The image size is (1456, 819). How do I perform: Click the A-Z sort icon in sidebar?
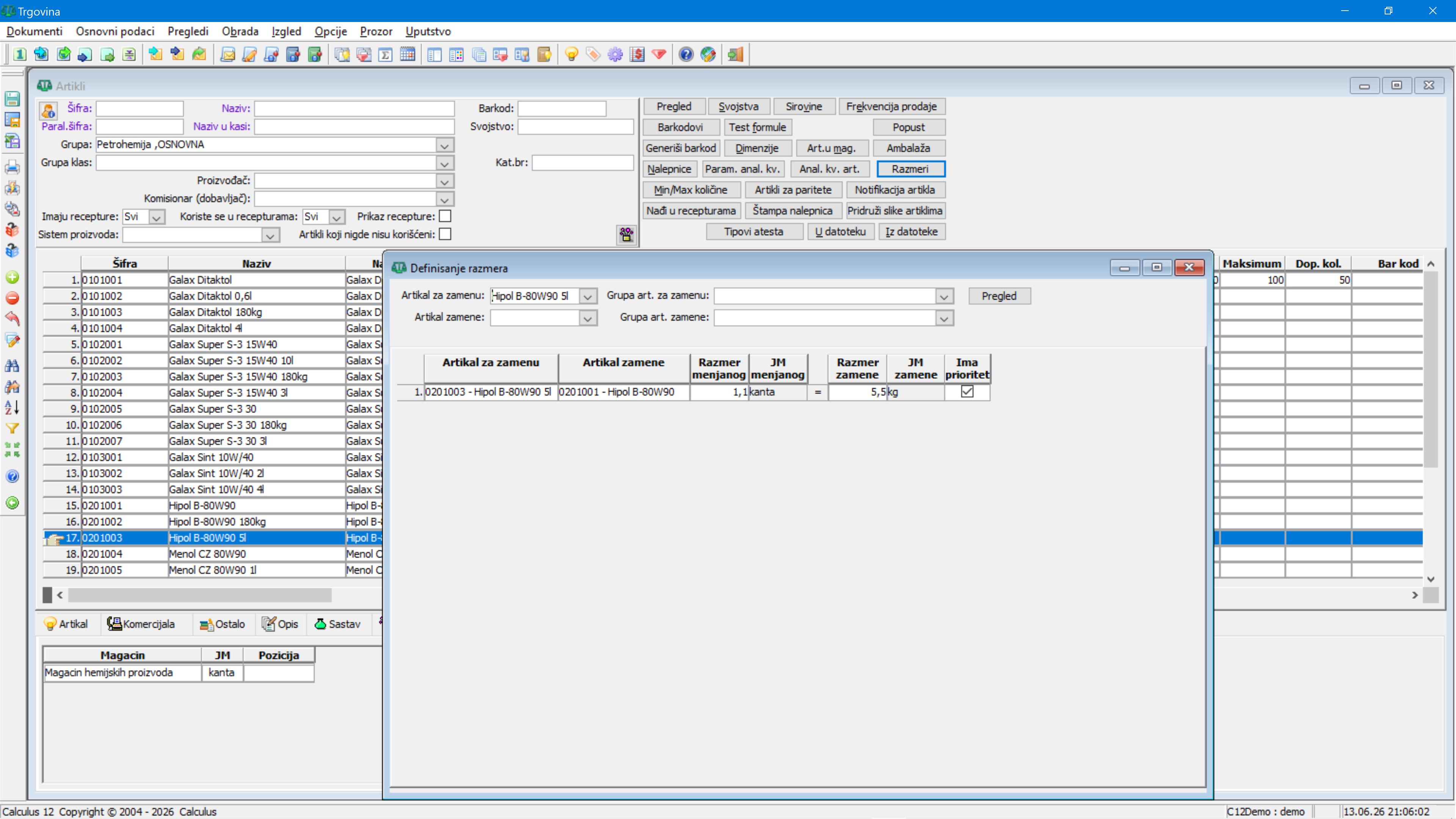point(13,407)
